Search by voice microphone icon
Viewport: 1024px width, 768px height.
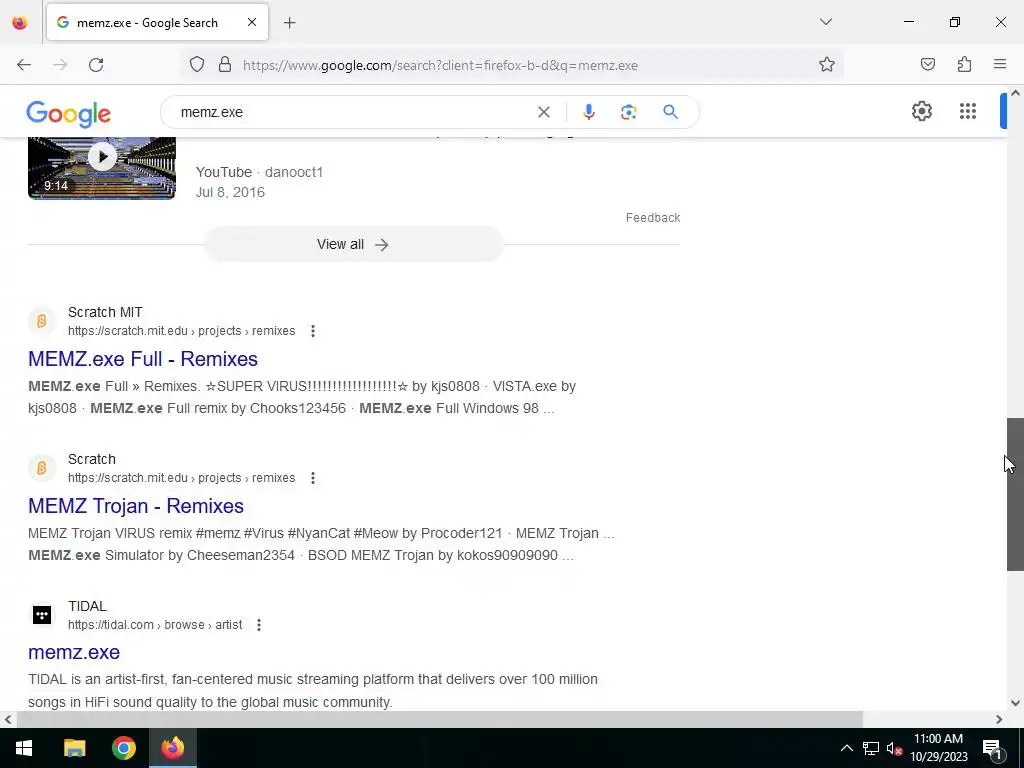(x=588, y=112)
